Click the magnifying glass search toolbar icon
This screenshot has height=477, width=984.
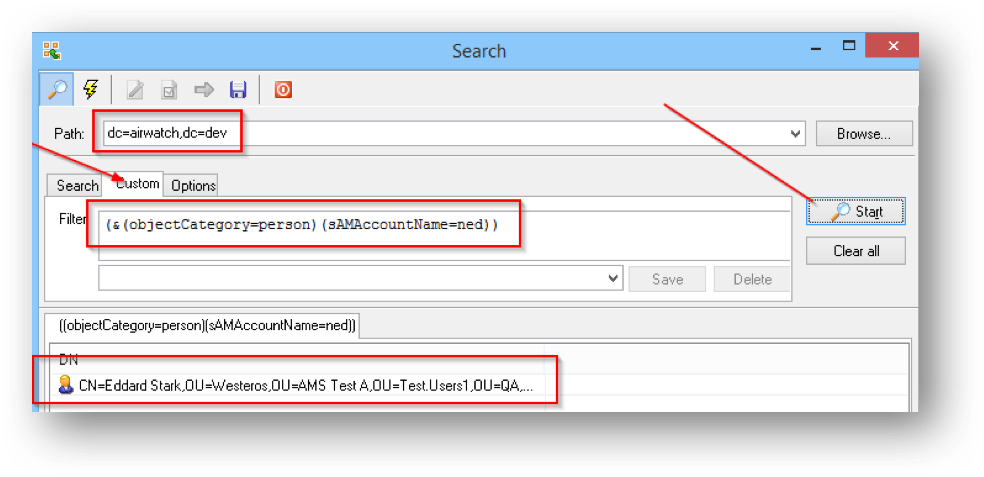[x=57, y=90]
